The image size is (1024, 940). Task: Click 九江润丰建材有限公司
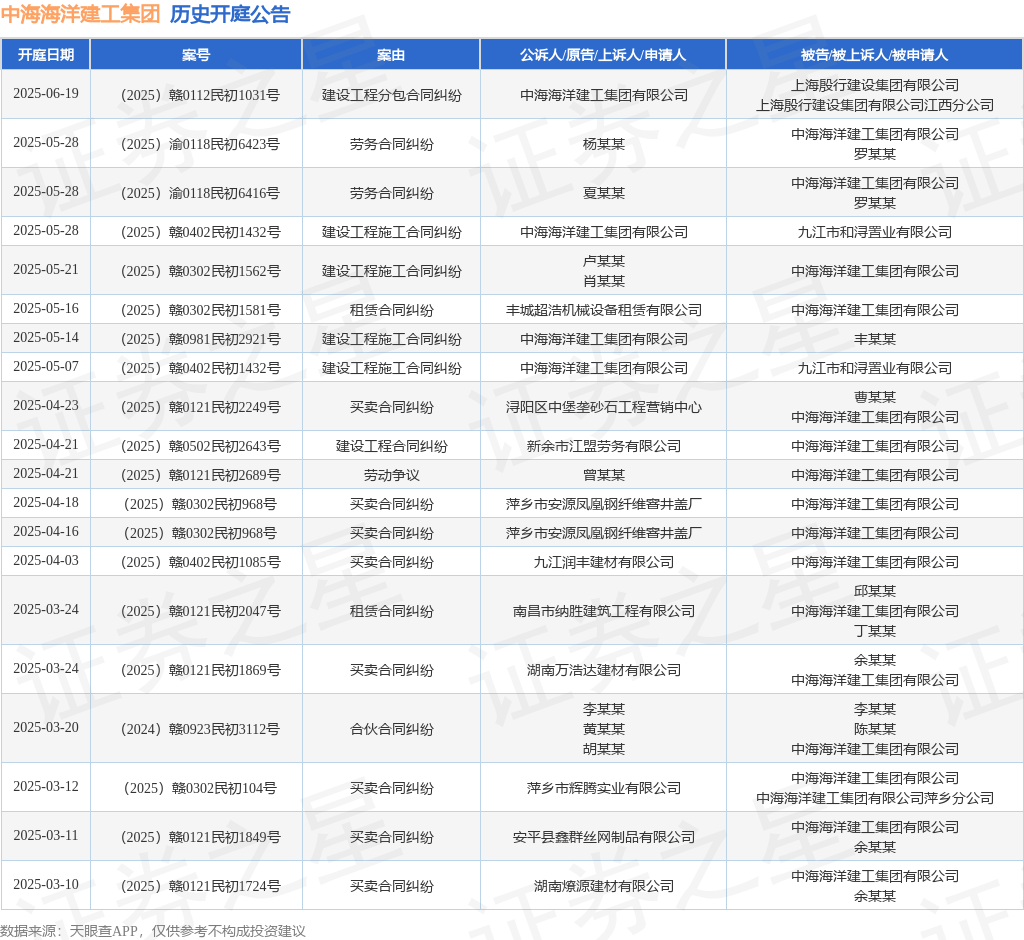[603, 562]
